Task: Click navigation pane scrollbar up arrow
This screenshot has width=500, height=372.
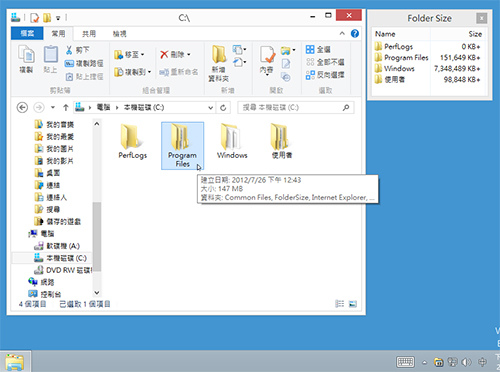Action: pos(97,124)
